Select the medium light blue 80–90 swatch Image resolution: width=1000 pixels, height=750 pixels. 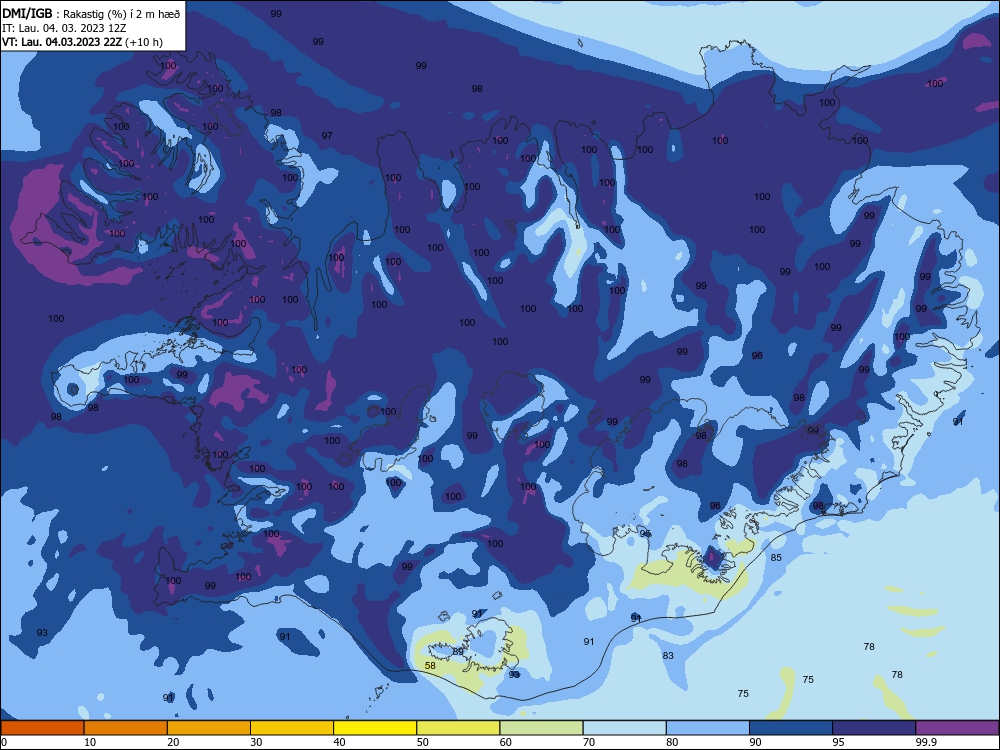(708, 728)
